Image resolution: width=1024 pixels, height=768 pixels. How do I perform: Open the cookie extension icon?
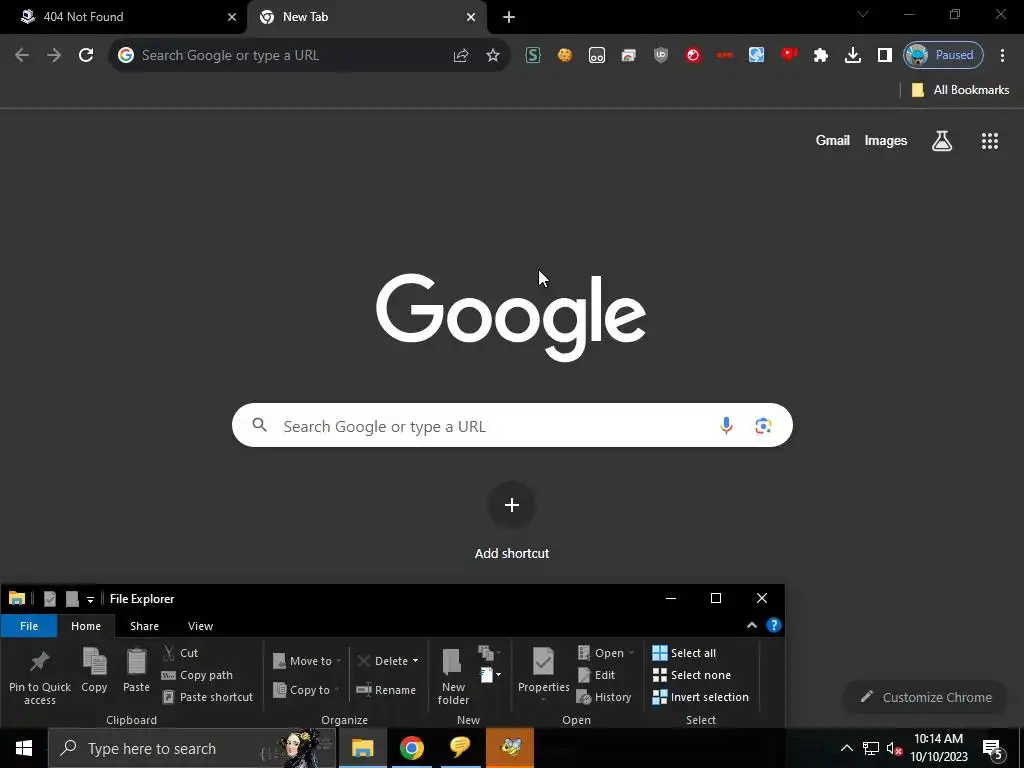pos(565,56)
